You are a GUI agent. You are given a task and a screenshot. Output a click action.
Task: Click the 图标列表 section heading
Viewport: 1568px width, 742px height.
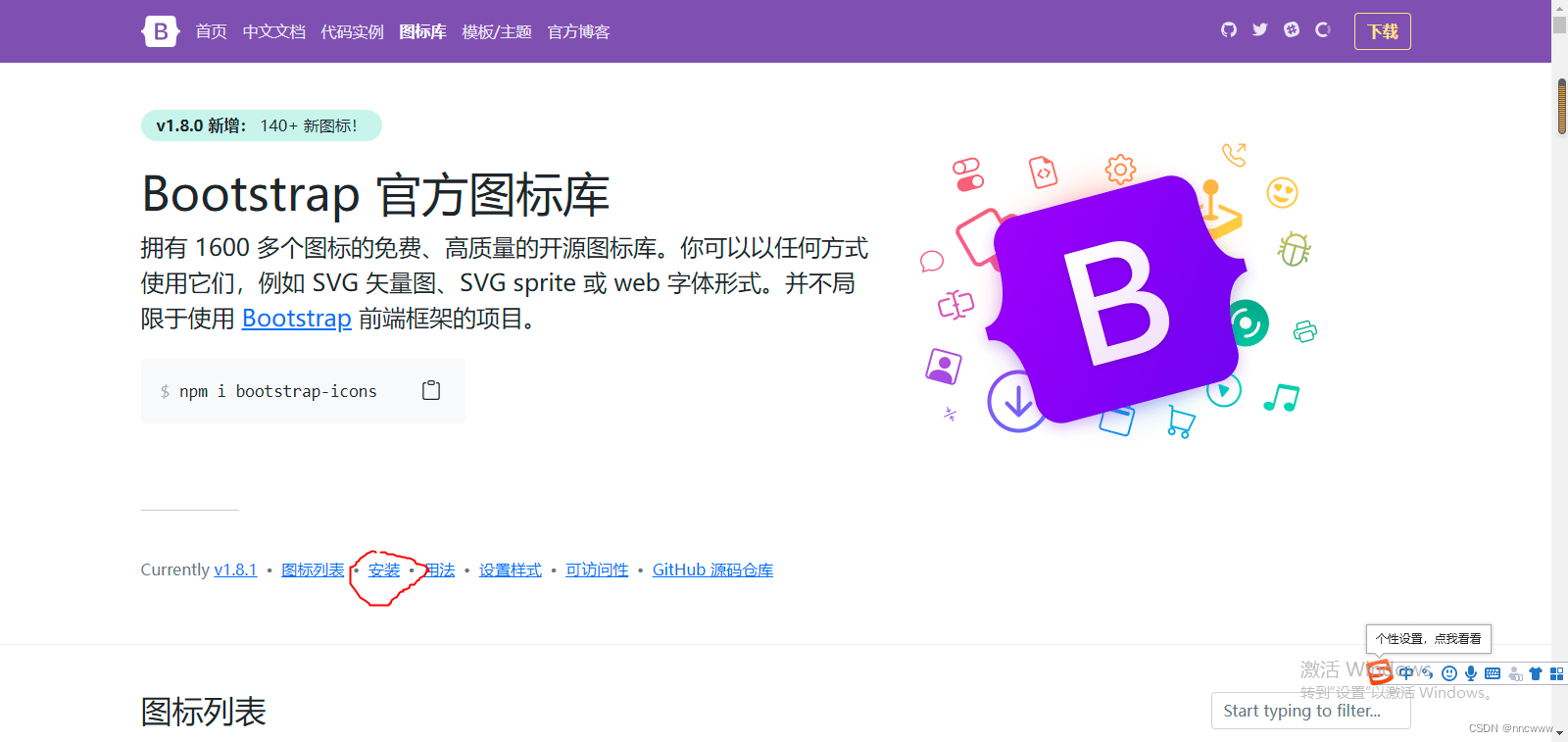click(x=204, y=712)
